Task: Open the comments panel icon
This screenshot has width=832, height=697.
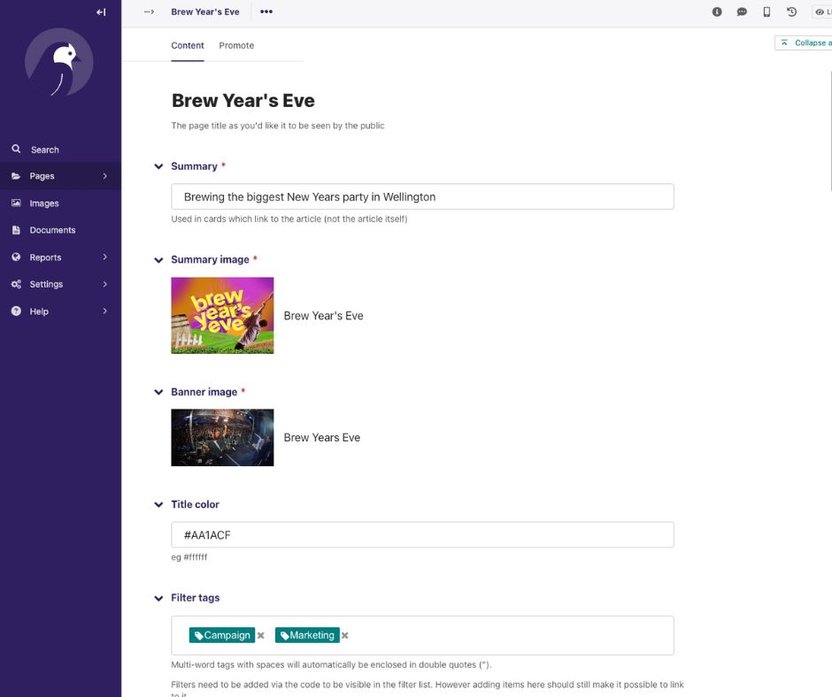Action: [x=742, y=12]
